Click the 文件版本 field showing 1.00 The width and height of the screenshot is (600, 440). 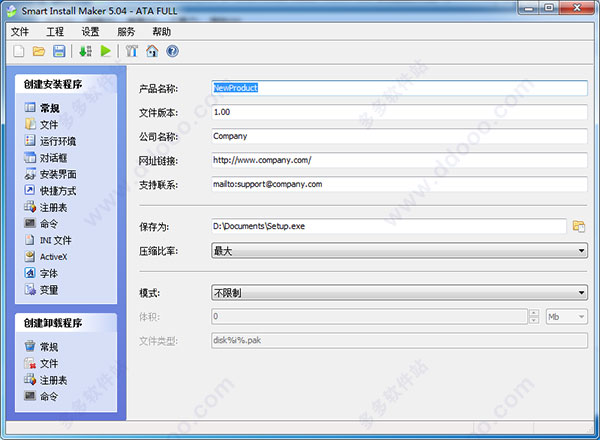[x=399, y=112]
